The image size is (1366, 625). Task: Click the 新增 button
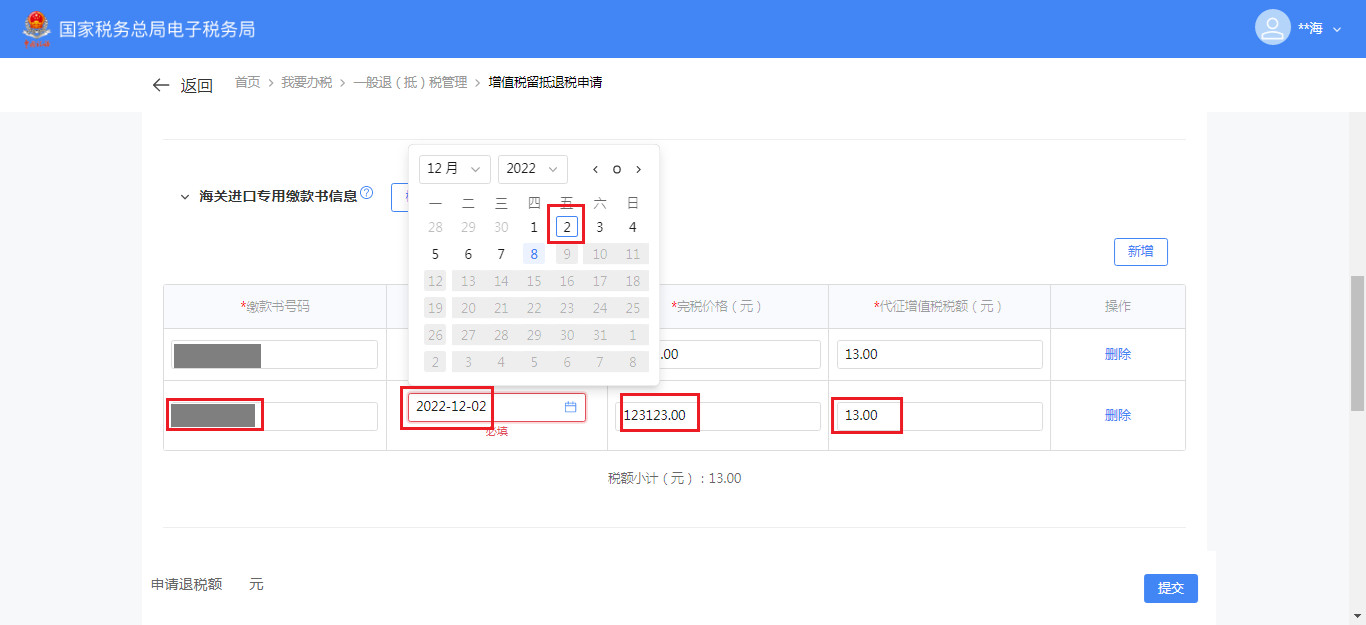pos(1140,252)
